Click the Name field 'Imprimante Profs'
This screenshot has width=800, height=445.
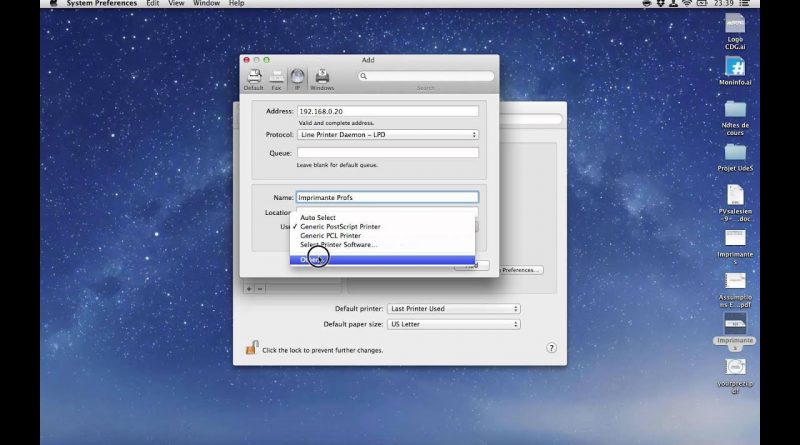click(x=387, y=197)
